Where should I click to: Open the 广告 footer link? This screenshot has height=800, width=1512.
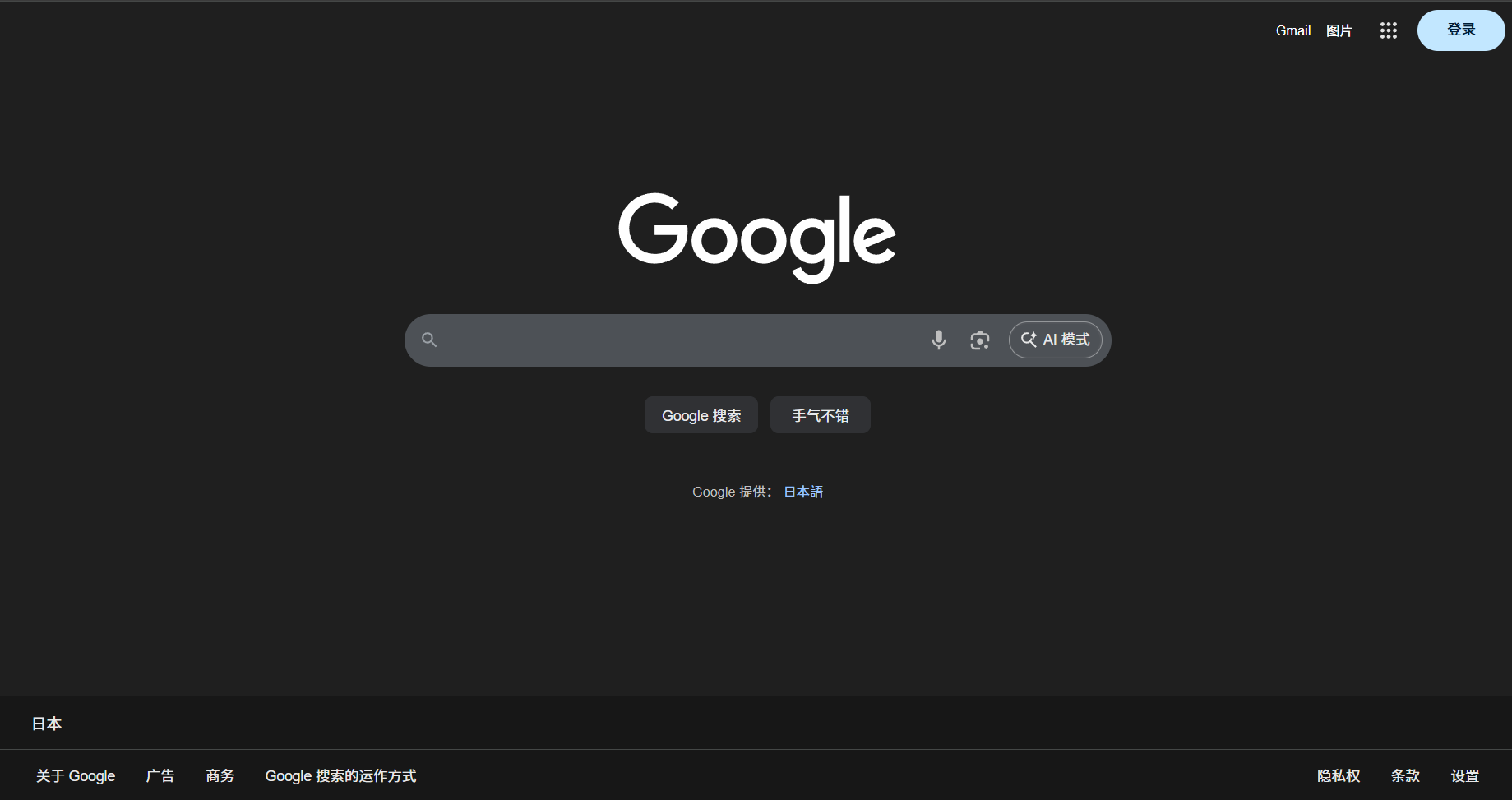160,775
